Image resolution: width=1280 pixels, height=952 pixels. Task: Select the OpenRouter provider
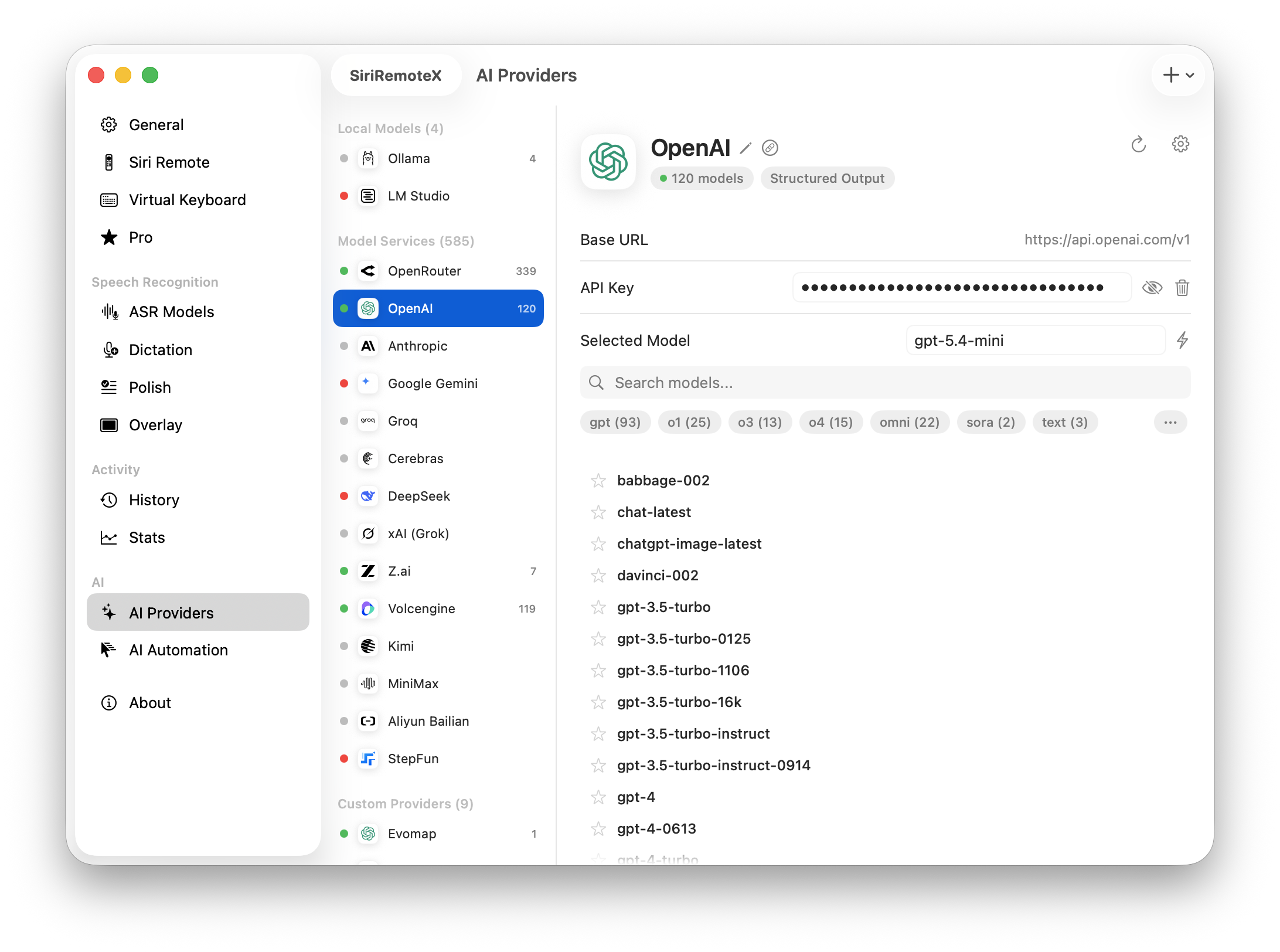pos(438,271)
